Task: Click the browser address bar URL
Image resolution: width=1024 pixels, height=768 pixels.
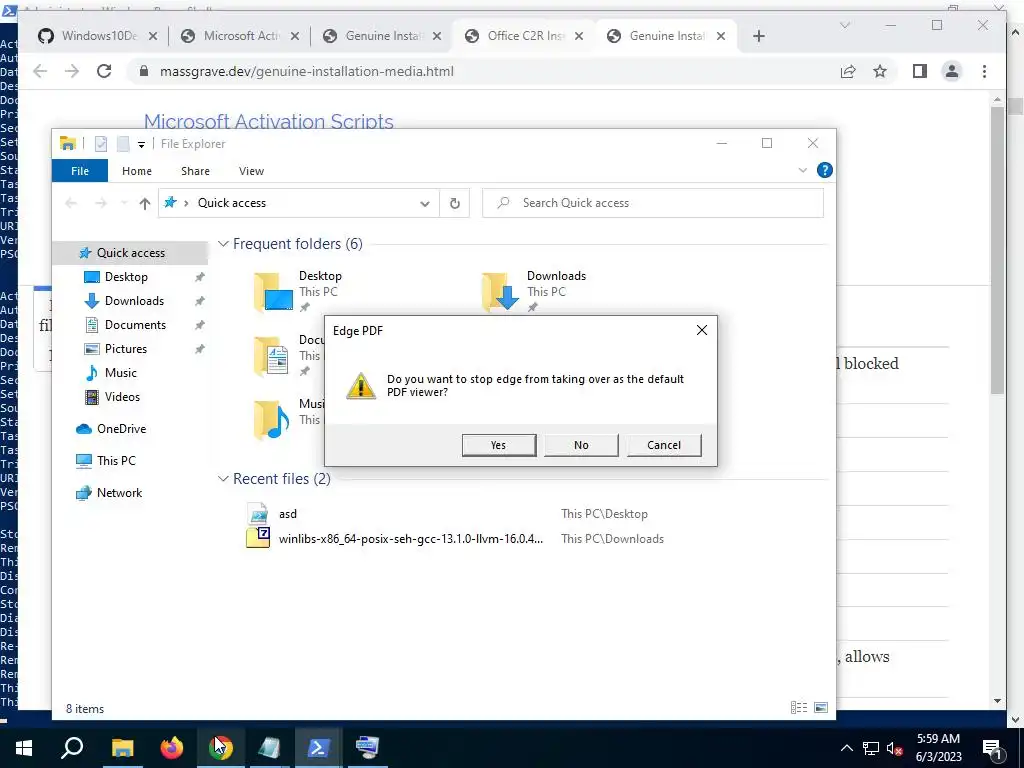Action: [x=306, y=72]
